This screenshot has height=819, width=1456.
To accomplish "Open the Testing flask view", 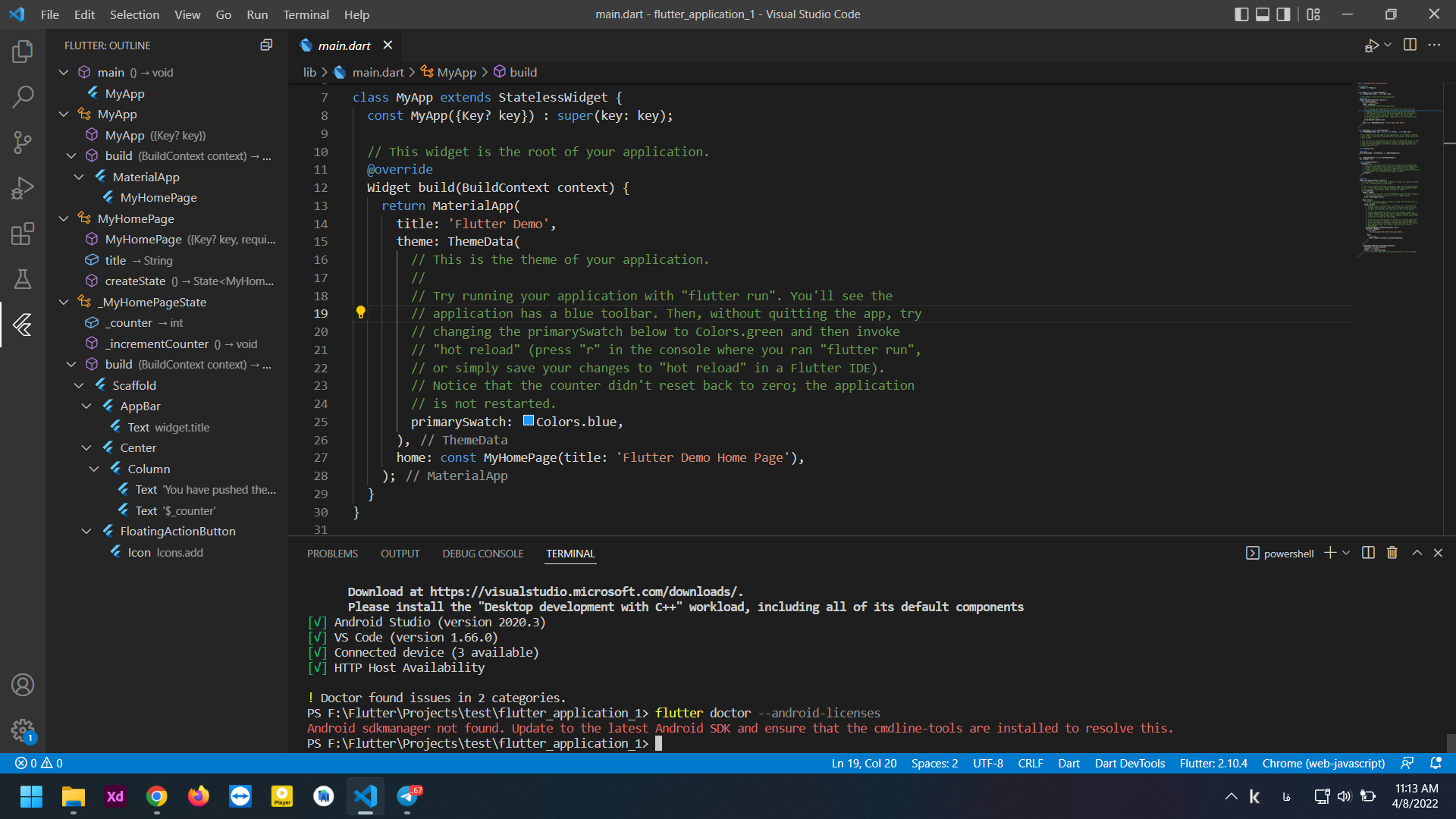I will (x=23, y=279).
